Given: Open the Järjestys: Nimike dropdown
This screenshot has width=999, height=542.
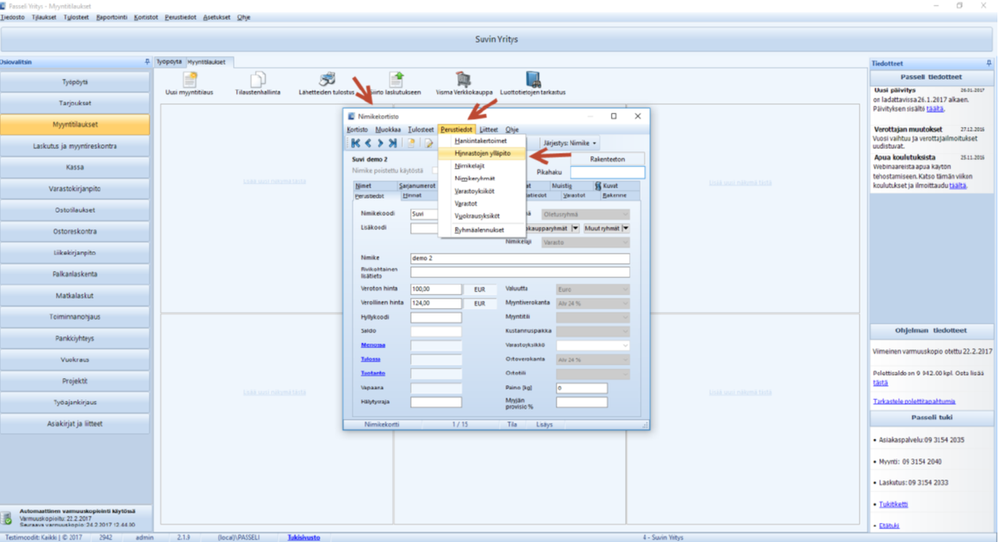Looking at the screenshot, I should pyautogui.click(x=570, y=143).
